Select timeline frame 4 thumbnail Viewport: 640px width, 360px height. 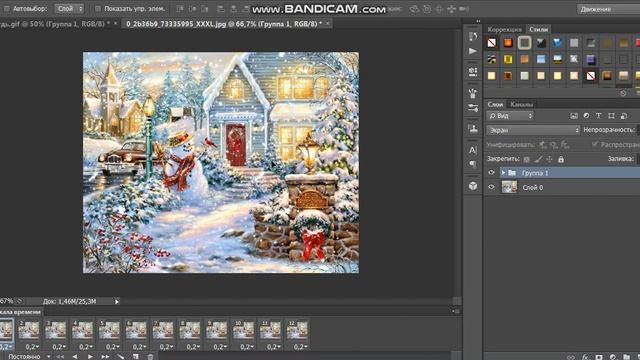pyautogui.click(x=82, y=330)
